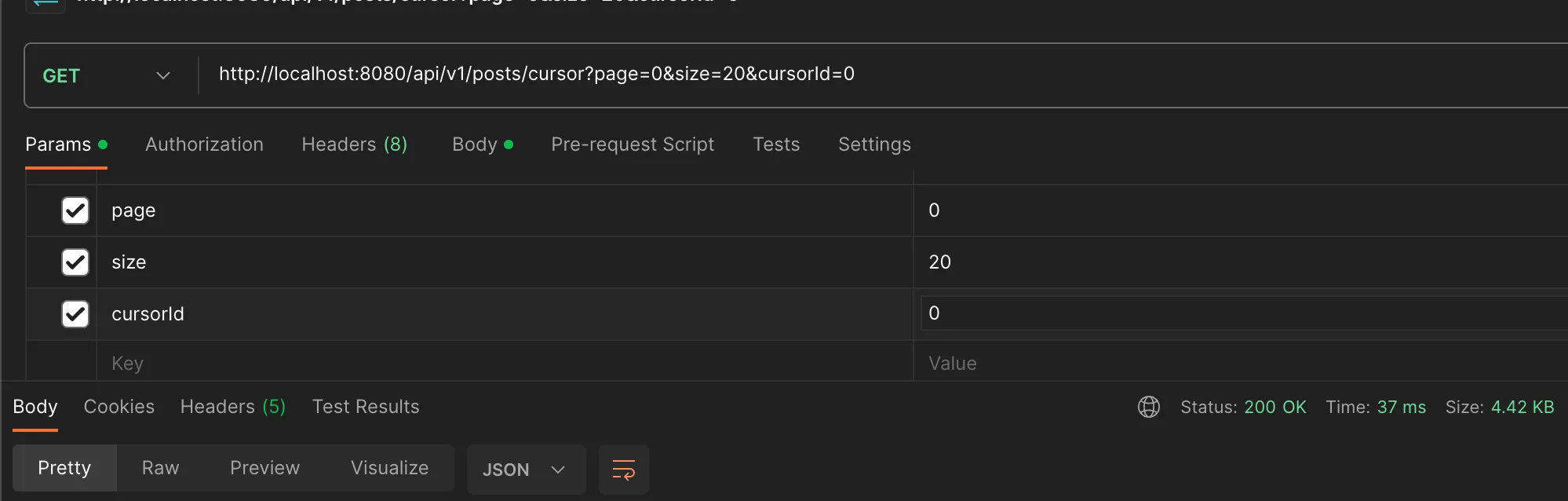Show the response Cookies tab

(119, 407)
